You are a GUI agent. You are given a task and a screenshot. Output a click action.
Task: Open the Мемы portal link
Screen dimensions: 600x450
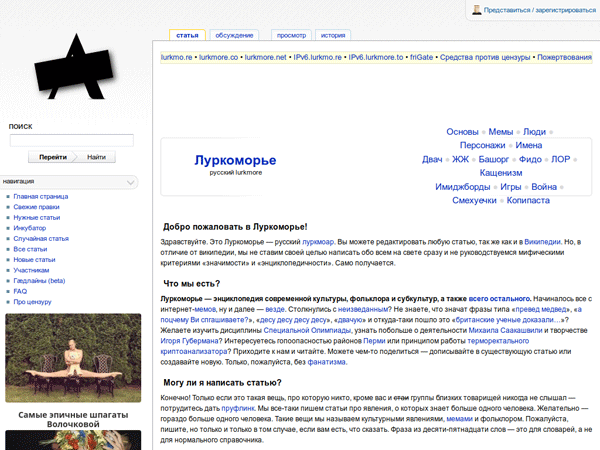coord(501,132)
